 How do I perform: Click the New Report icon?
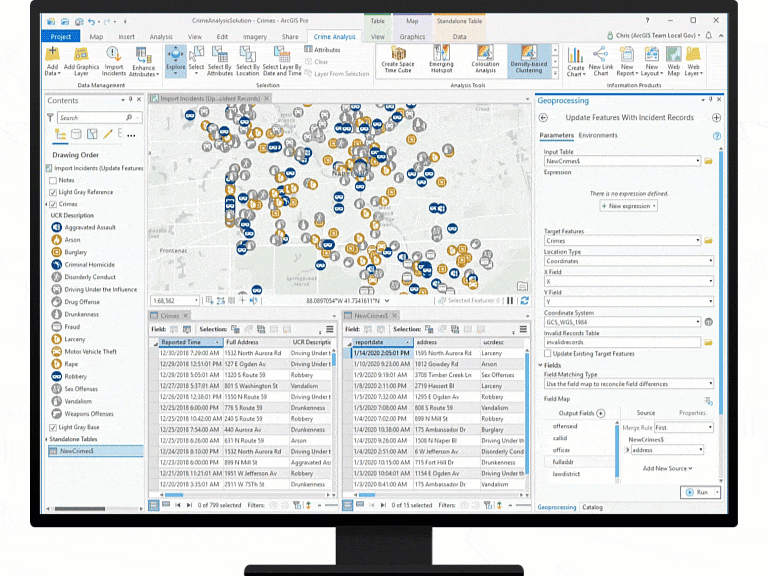click(x=627, y=61)
